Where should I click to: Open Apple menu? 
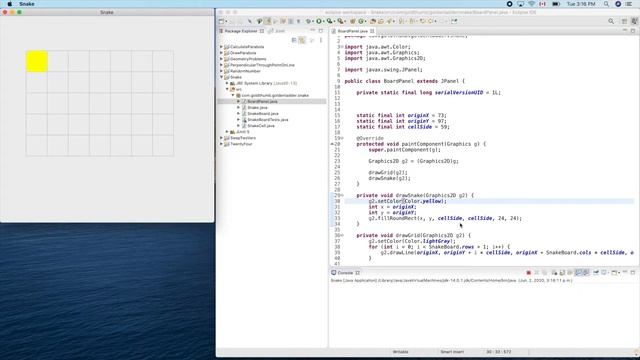pyautogui.click(x=9, y=4)
